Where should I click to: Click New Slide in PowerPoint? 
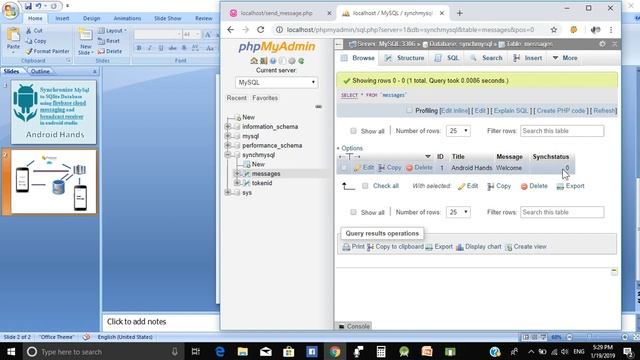[85, 42]
